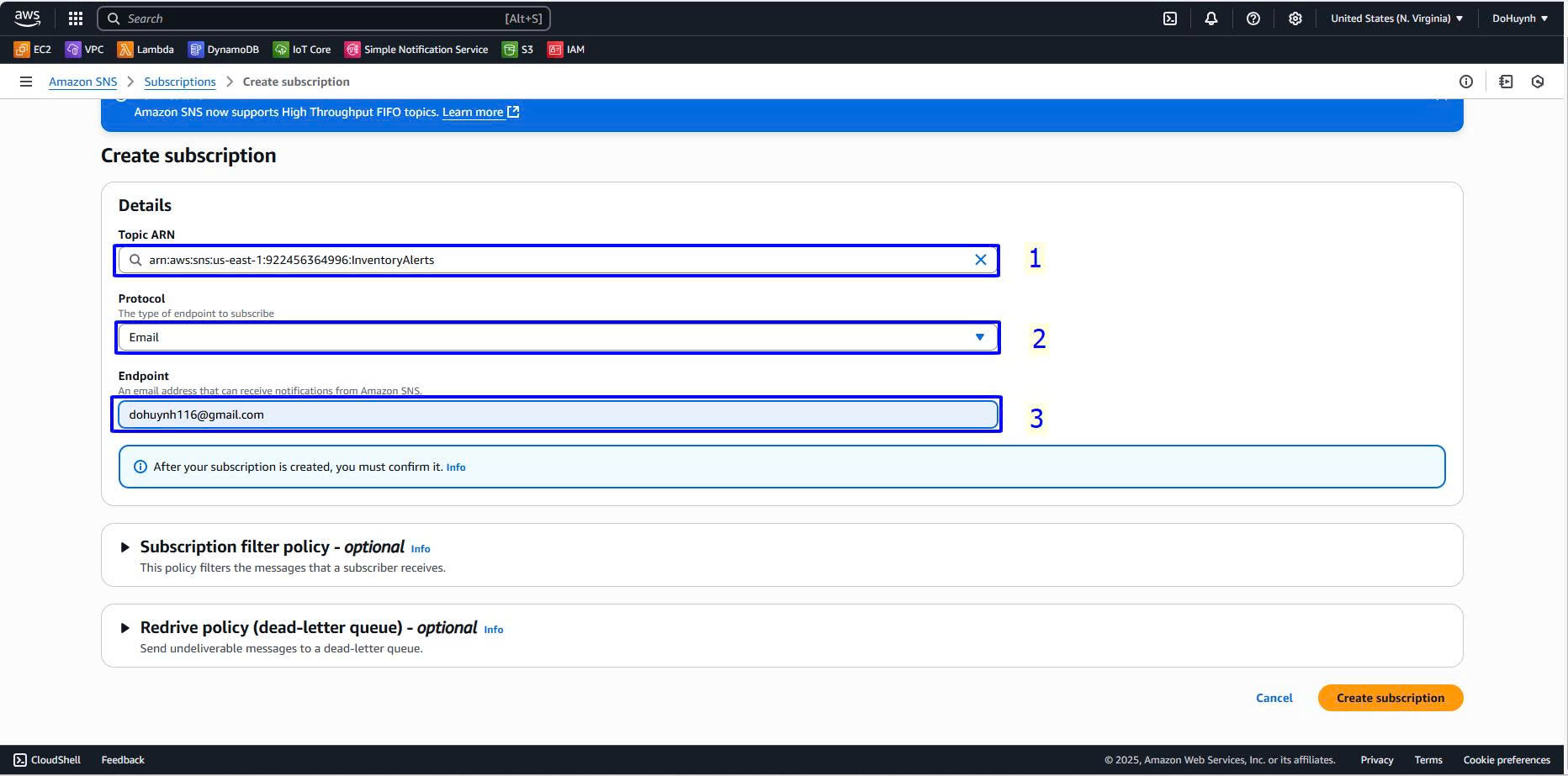Open the Protocol dropdown showing Email
This screenshot has height=776, width=1568.
(557, 337)
